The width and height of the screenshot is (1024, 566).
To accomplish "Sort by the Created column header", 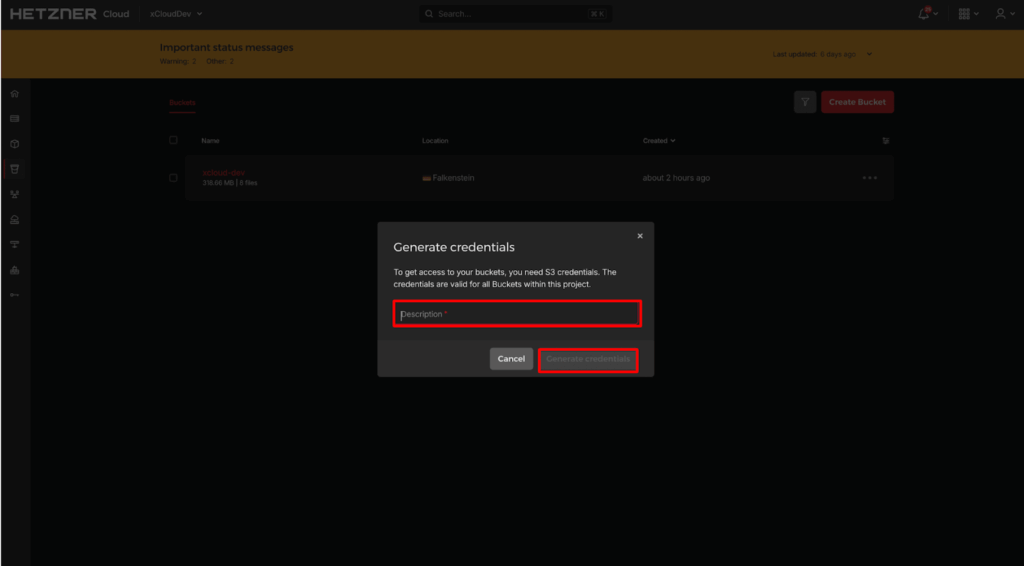I will click(x=658, y=141).
